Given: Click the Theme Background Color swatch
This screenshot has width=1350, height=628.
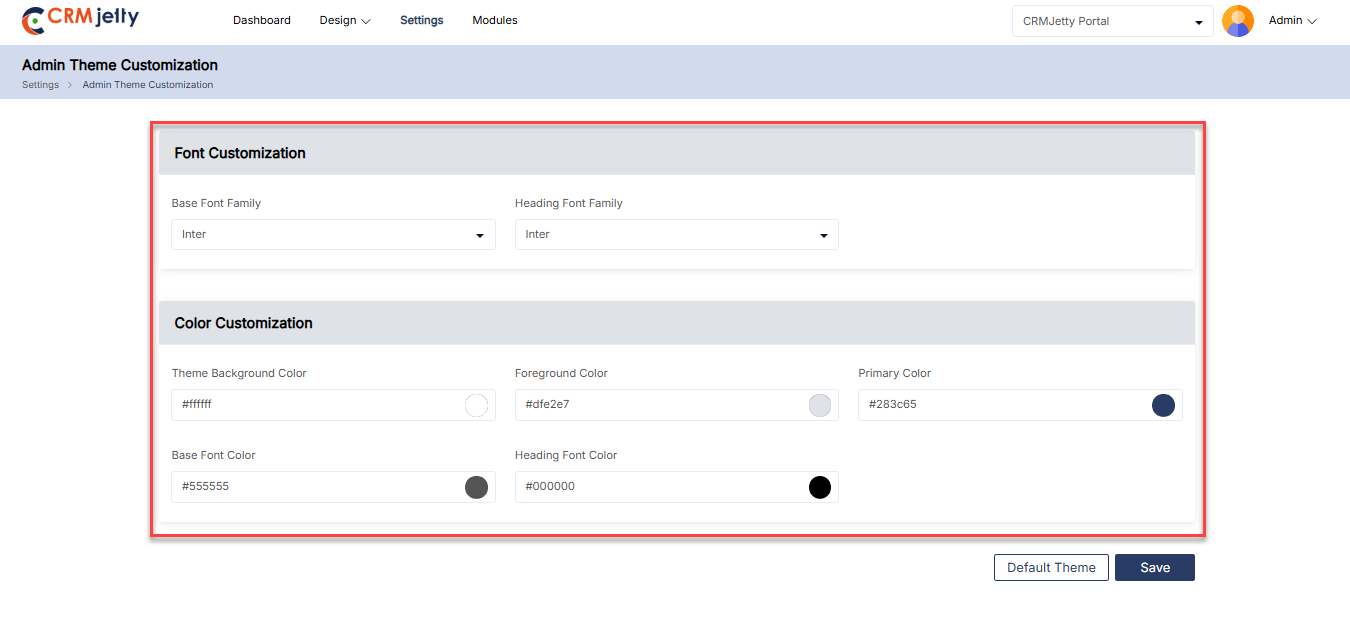Looking at the screenshot, I should pyautogui.click(x=476, y=405).
